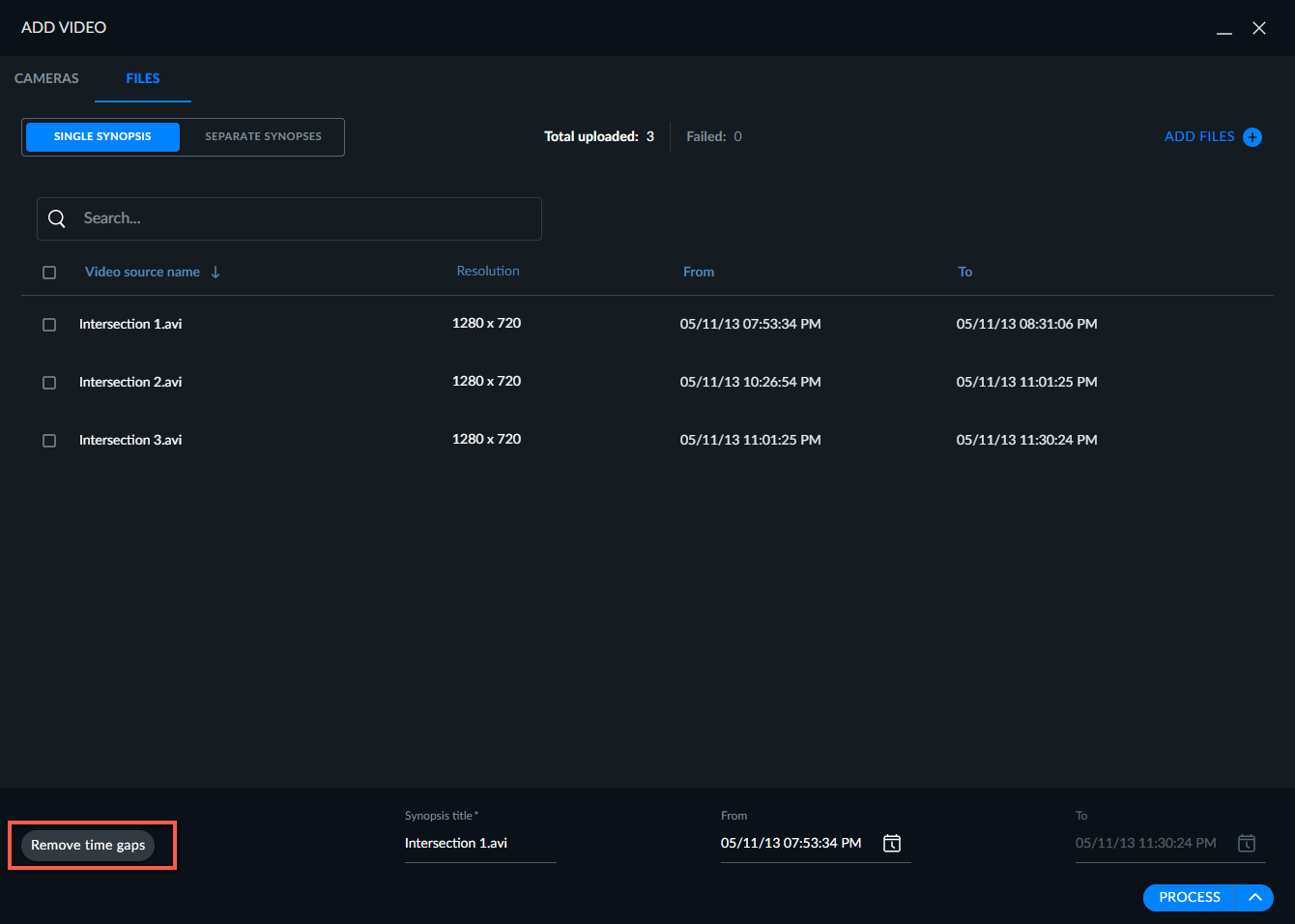Sort by the Resolution column header

488,272
